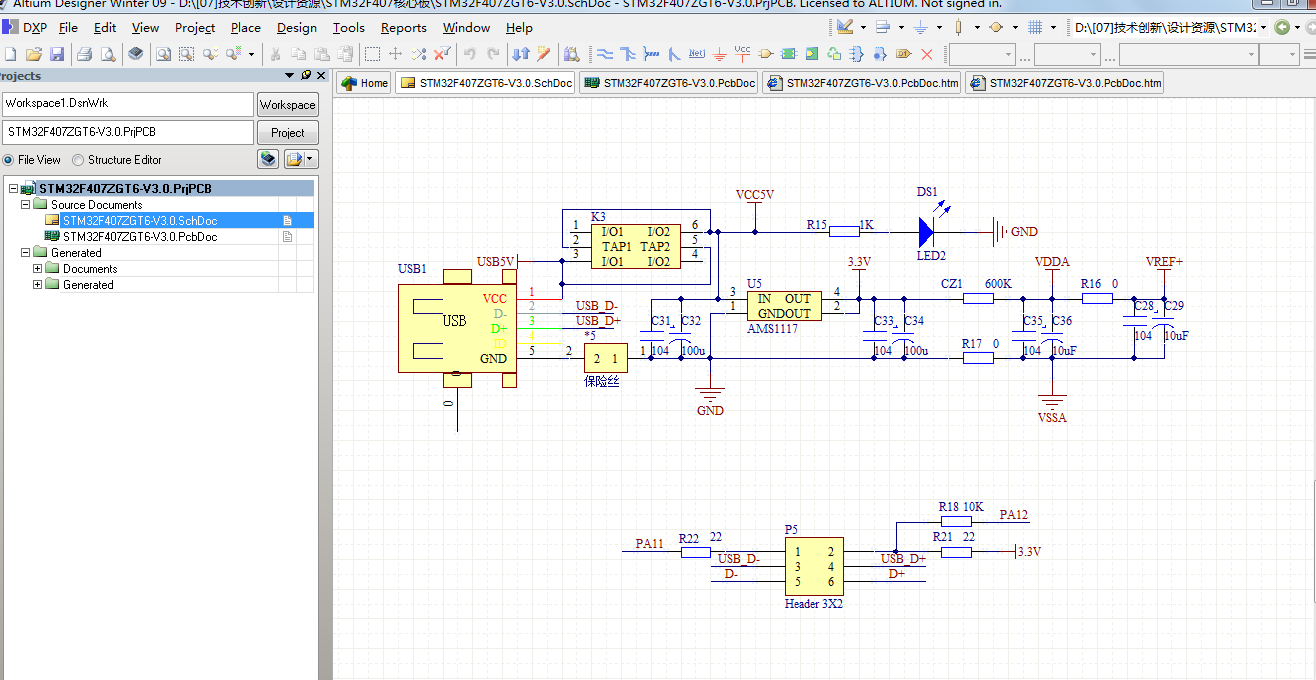Image resolution: width=1316 pixels, height=680 pixels.
Task: Select STM32F407ZGT6-V3.0.PcbDoc in the project tree
Action: [140, 237]
